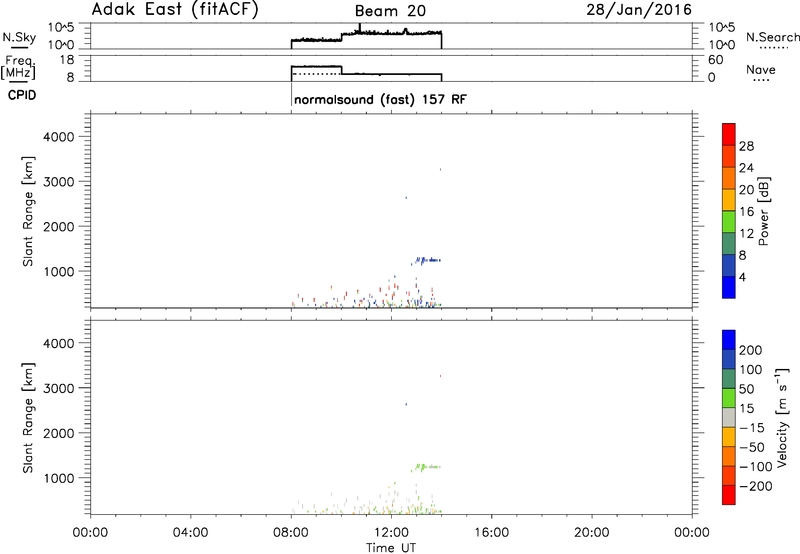Click the orange Velocity segment between -100 and -50
Image resolution: width=800 pixels, height=554 pixels.
[729, 456]
